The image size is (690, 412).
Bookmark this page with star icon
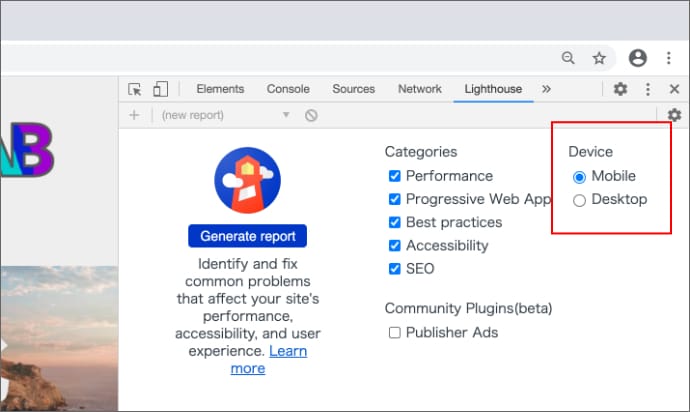coord(599,58)
